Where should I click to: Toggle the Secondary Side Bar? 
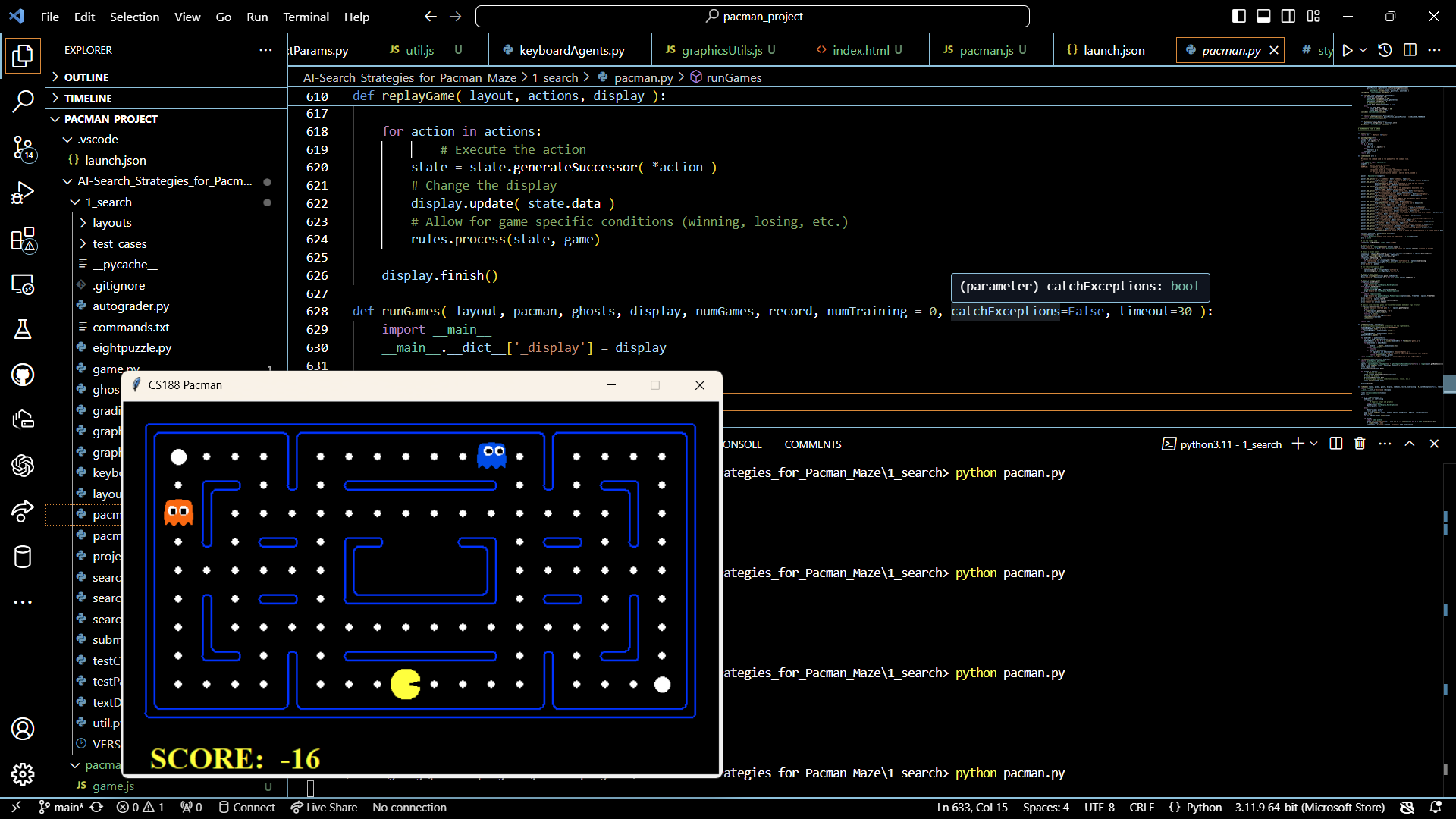[x=1288, y=15]
